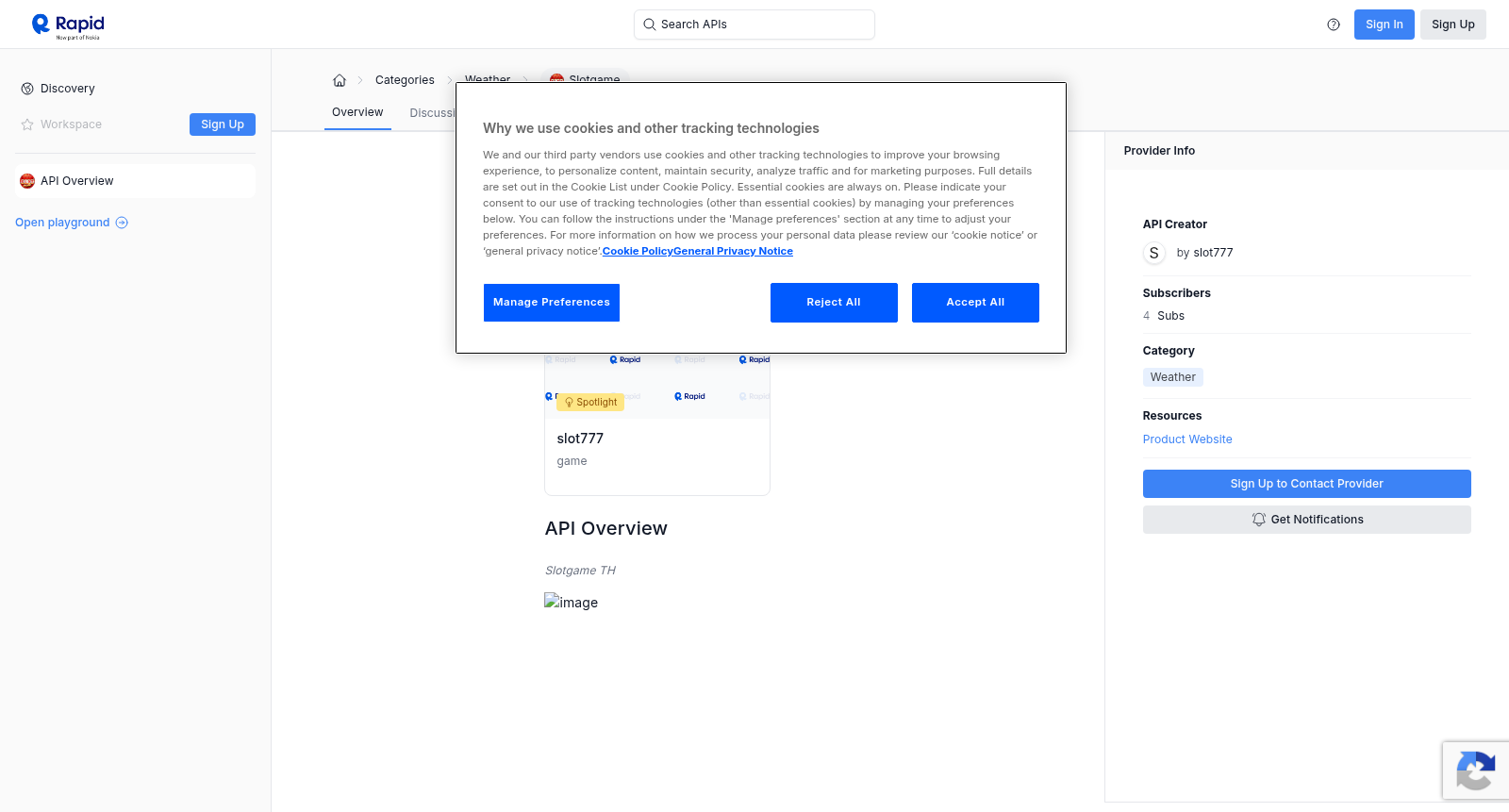Open the Categories breadcrumb
The width and height of the screenshot is (1509, 812).
click(405, 80)
